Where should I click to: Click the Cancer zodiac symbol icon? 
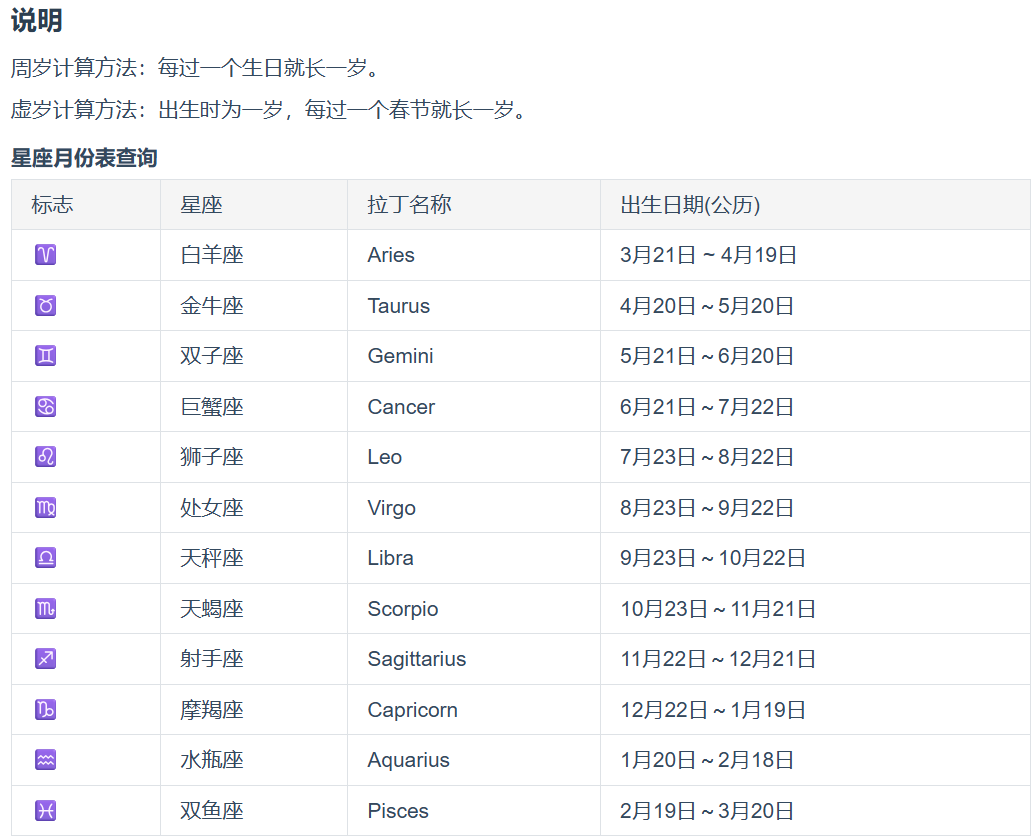pos(45,407)
